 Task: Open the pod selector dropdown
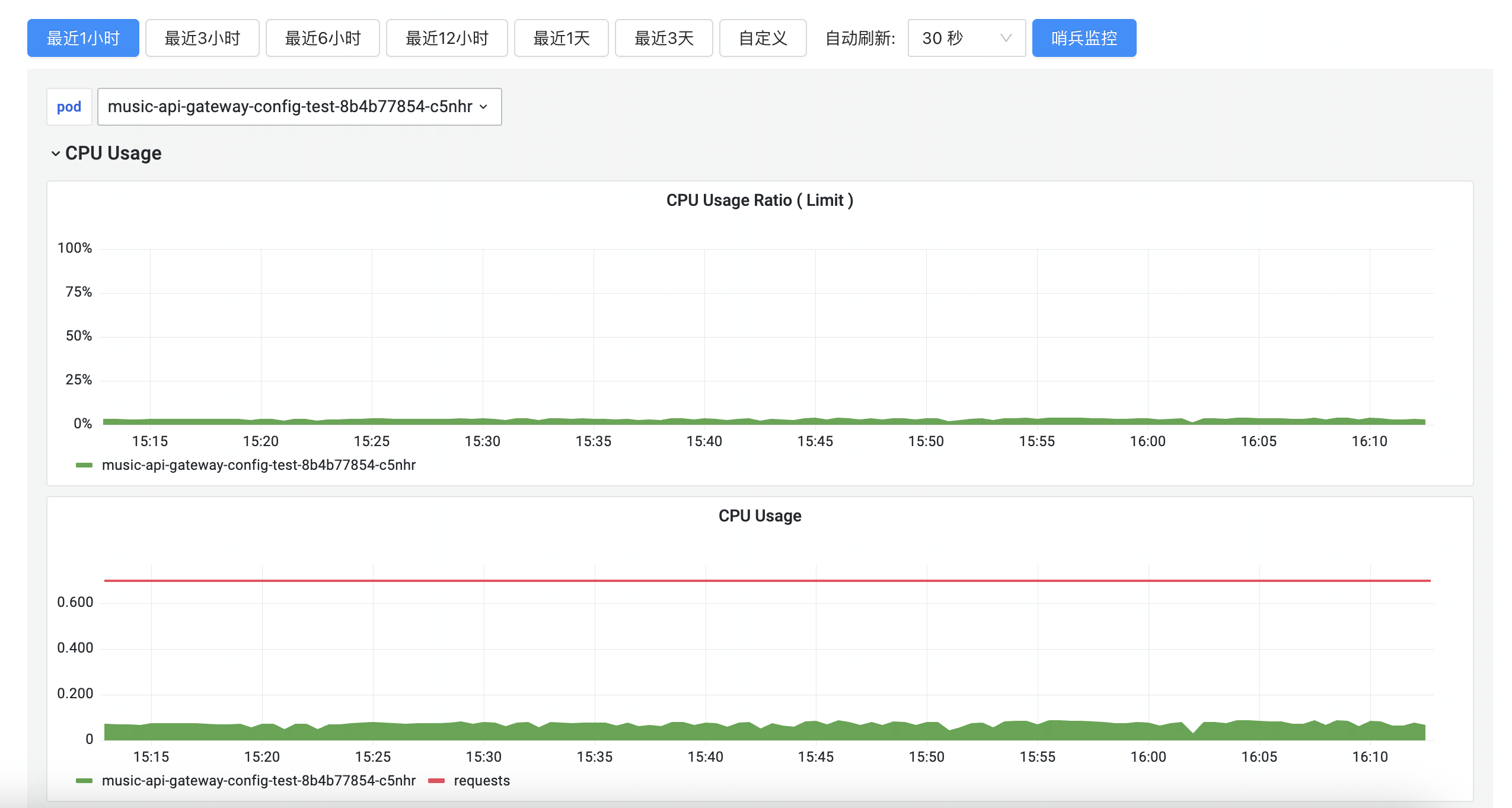click(299, 107)
